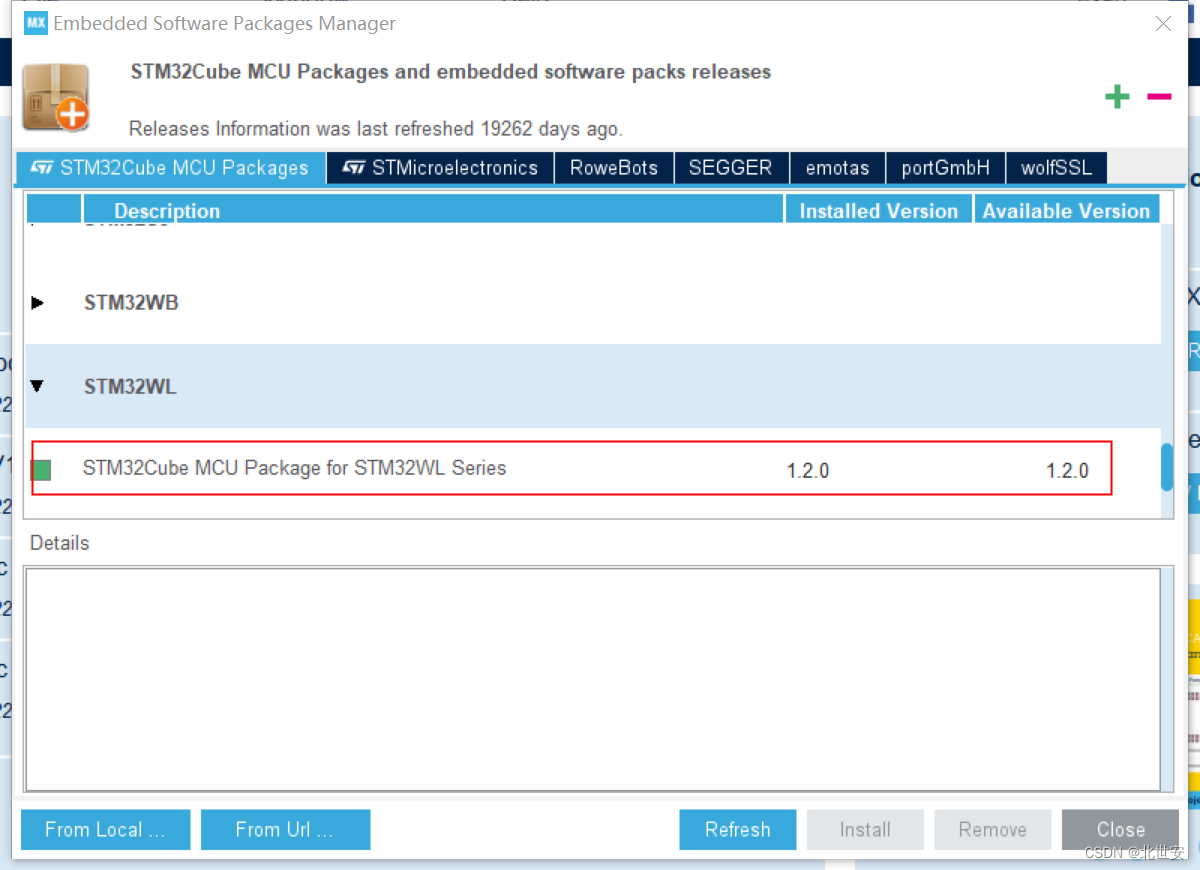Image resolution: width=1200 pixels, height=870 pixels.
Task: Click the package box icon in header
Action: pos(56,97)
